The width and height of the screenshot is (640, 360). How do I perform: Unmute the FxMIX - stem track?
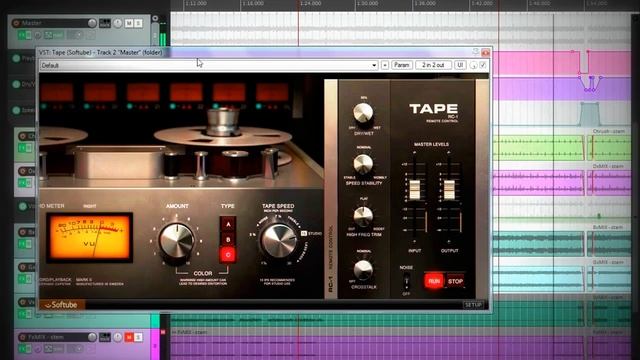[x=129, y=337]
